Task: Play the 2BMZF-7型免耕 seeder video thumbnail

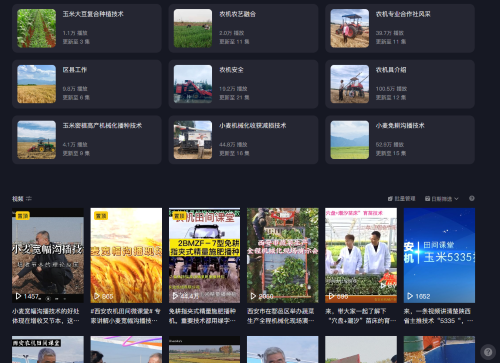Action: coord(204,255)
